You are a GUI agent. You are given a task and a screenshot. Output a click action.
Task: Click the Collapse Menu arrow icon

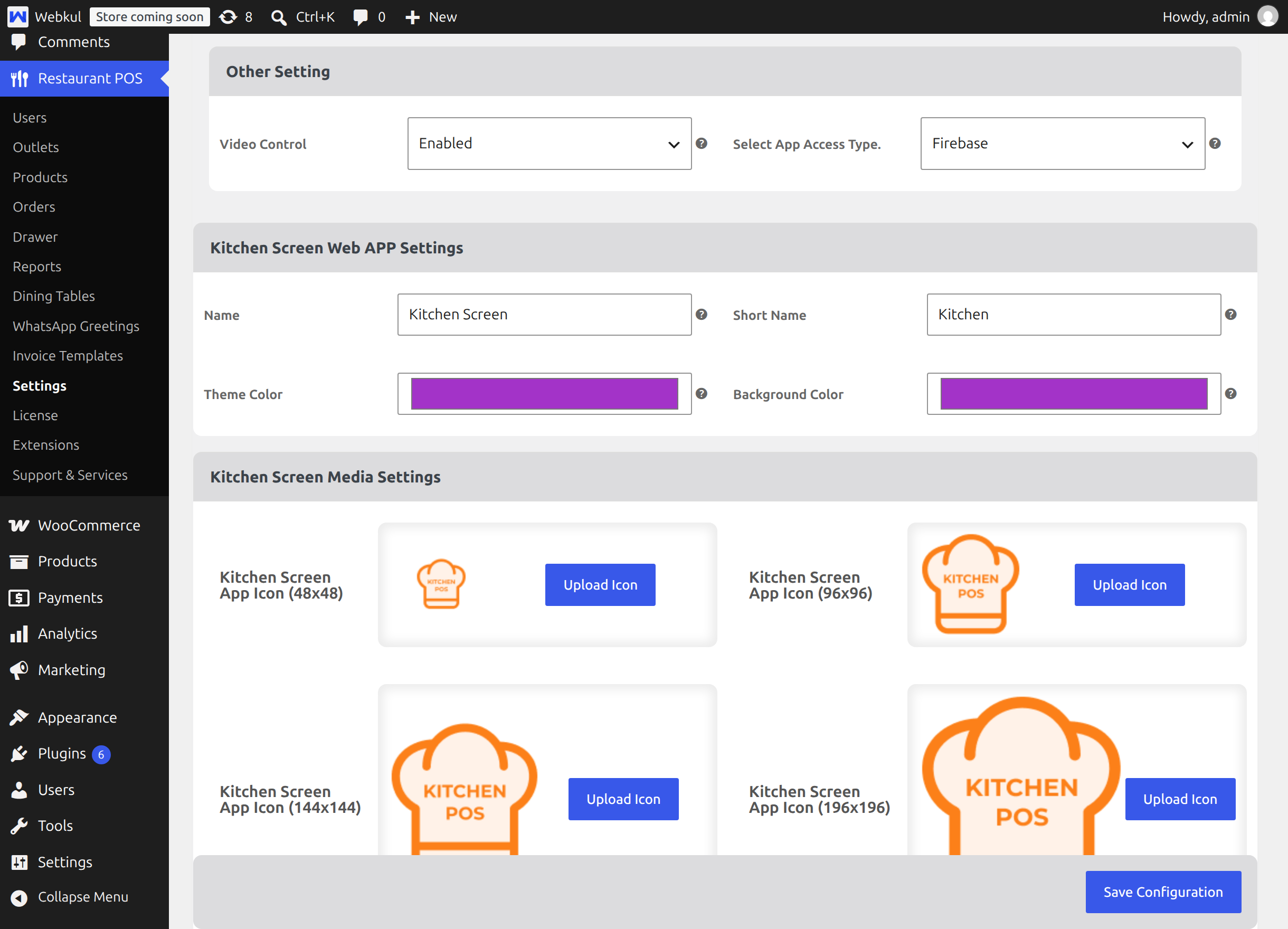point(19,897)
